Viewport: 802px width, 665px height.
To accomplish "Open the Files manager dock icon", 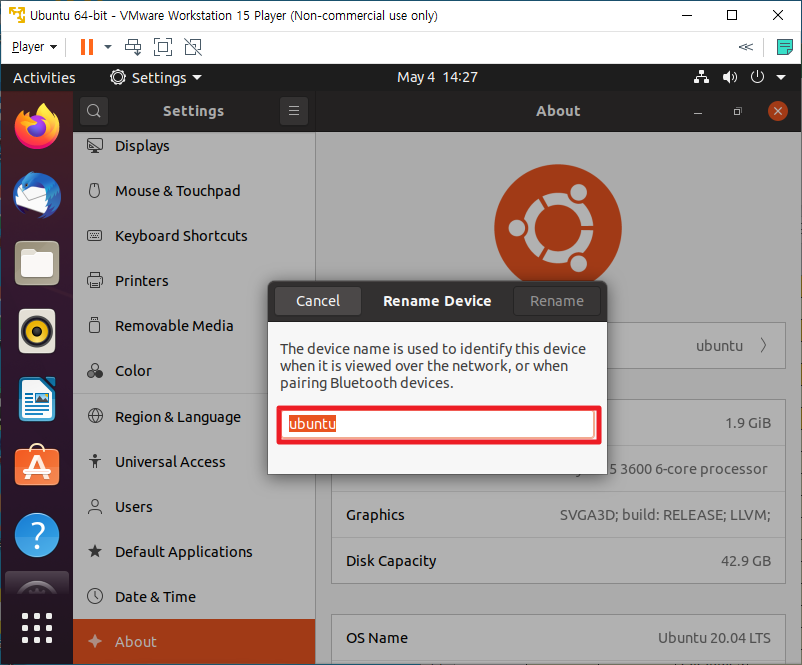I will (37, 263).
